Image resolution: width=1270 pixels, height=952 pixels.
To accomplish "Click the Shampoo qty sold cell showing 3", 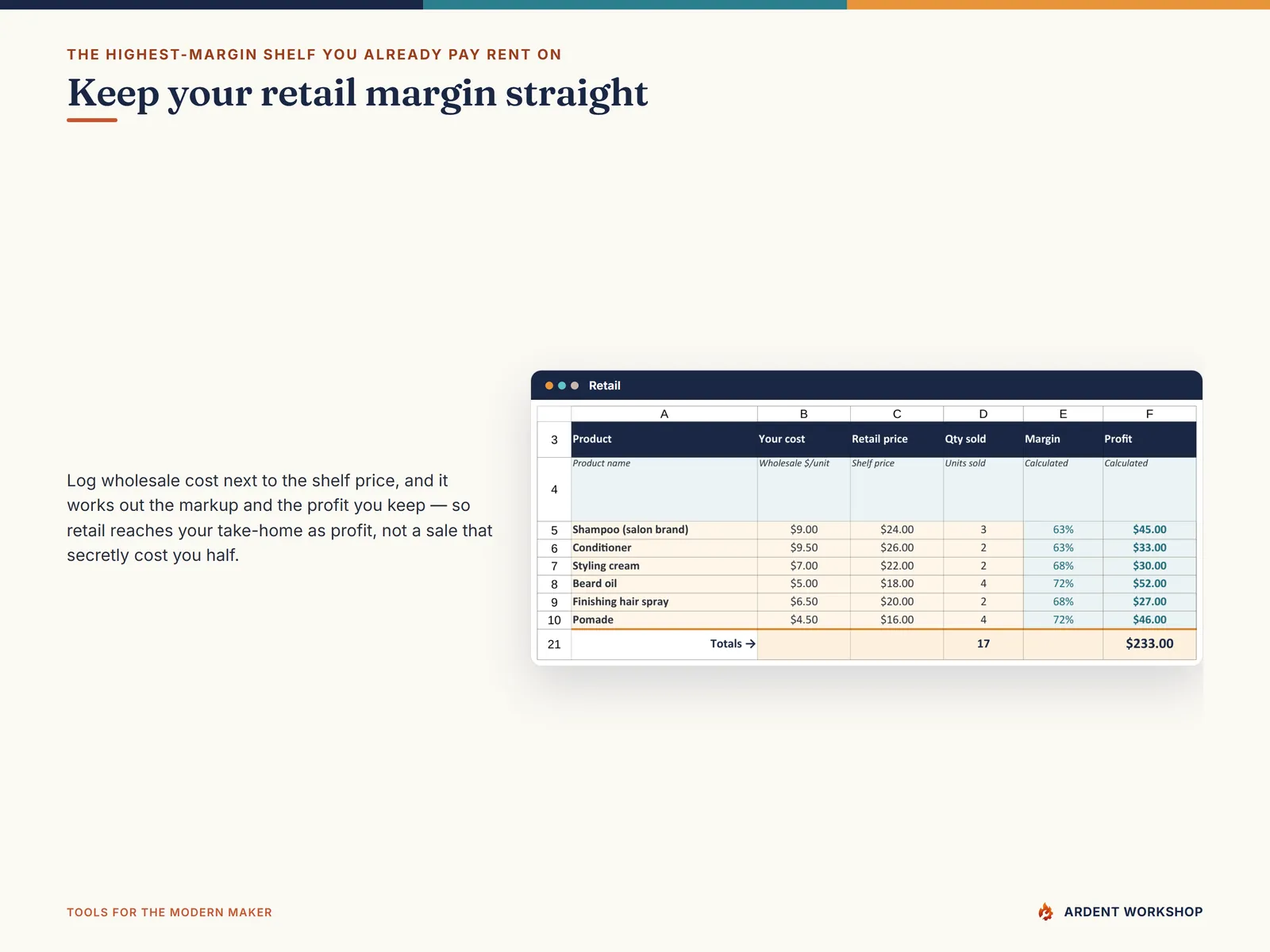I will 983,530.
